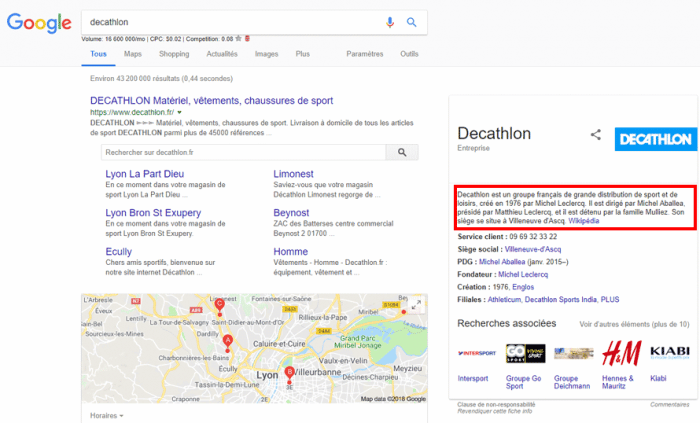700x423 pixels.
Task: Open Homme sitelink
Action: click(x=291, y=252)
